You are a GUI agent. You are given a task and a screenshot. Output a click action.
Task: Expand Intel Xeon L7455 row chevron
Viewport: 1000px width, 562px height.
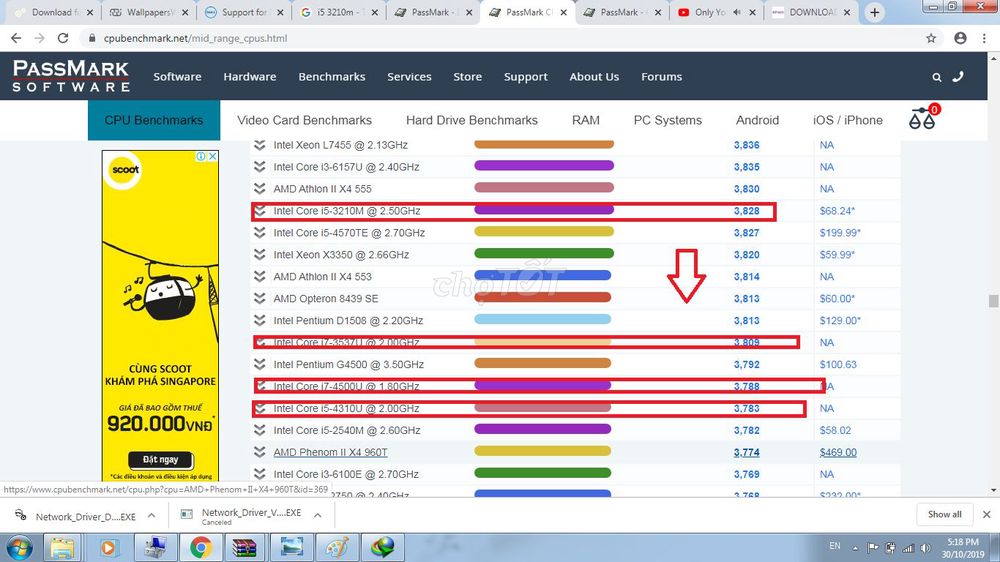260,145
